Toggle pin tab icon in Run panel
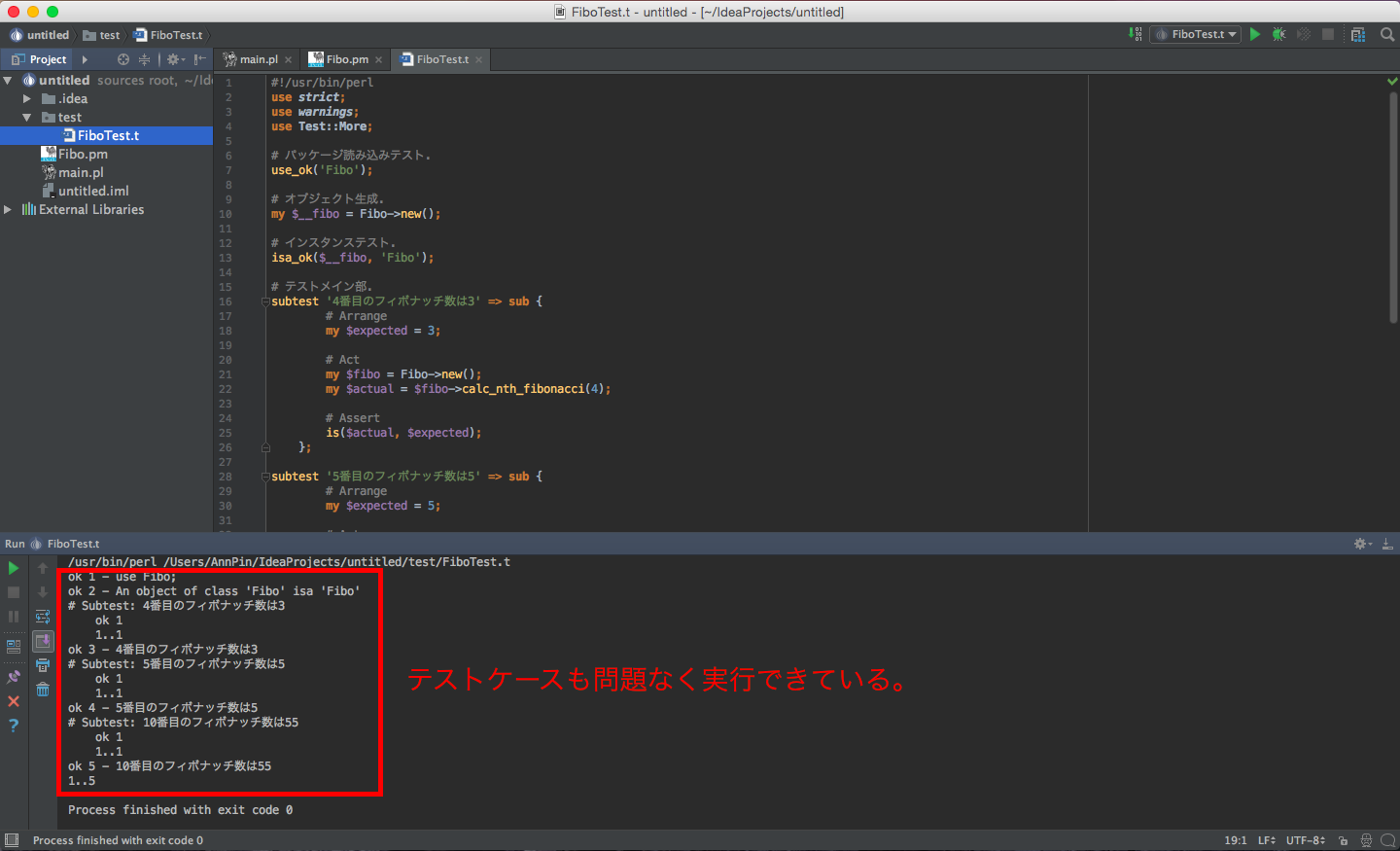1400x851 pixels. tap(14, 677)
